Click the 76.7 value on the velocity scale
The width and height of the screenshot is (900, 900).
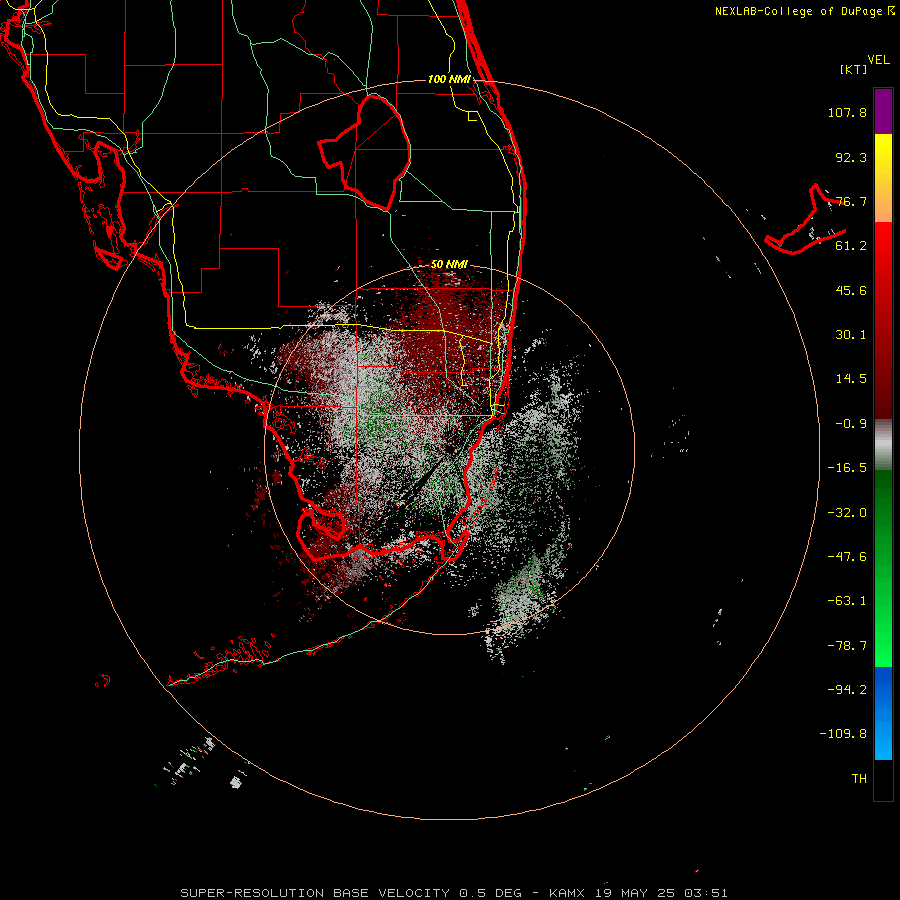coord(851,201)
